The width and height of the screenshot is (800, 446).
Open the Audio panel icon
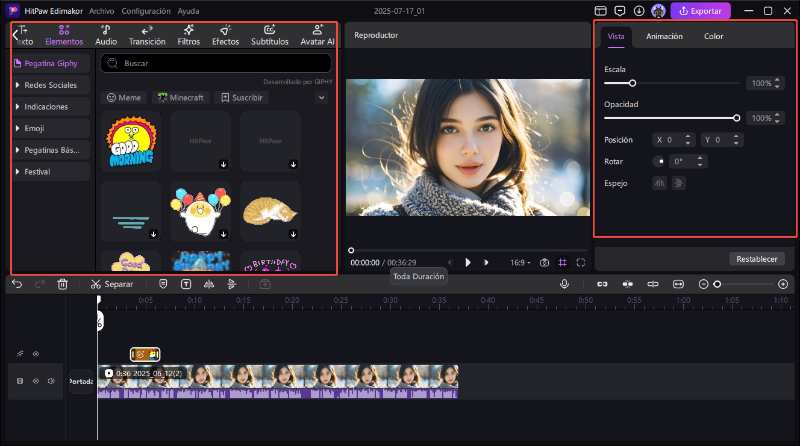pyautogui.click(x=105, y=35)
